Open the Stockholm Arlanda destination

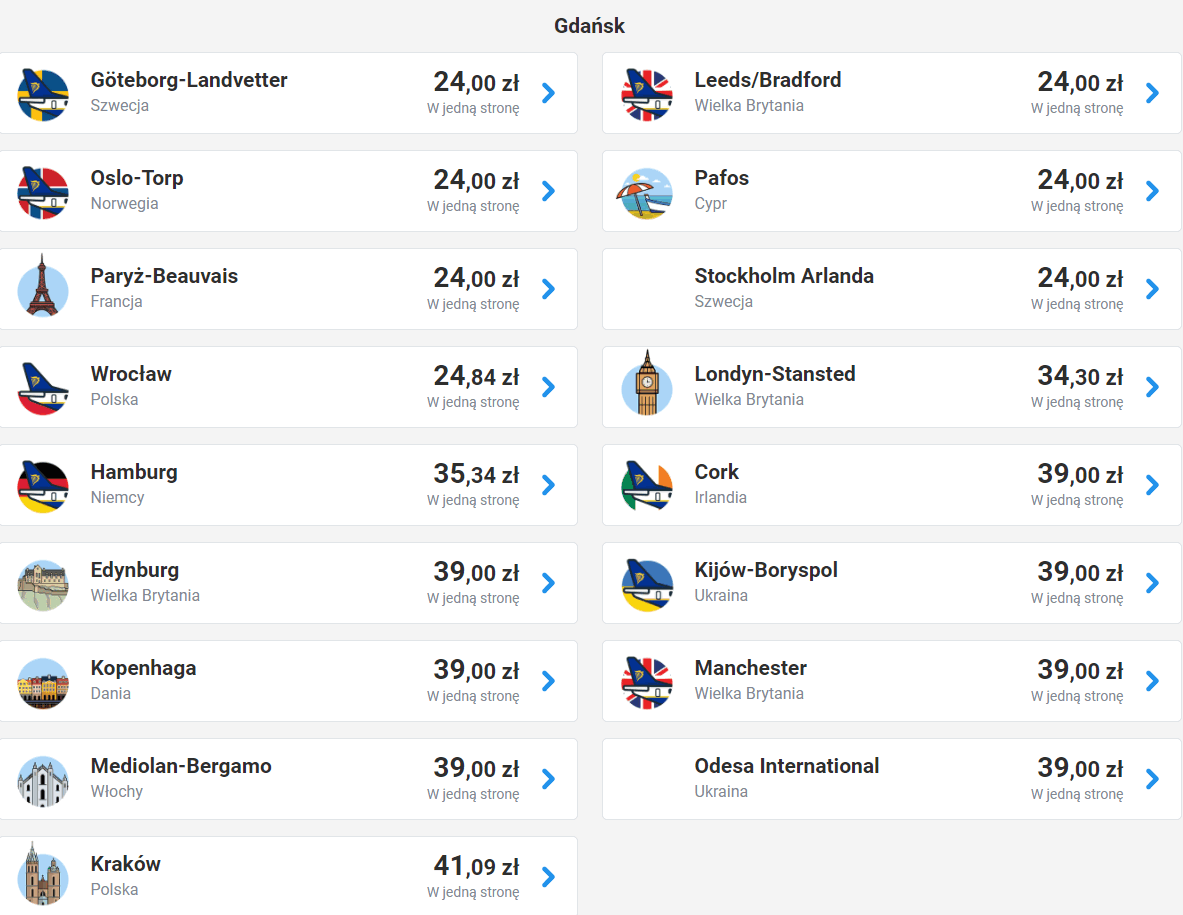[784, 276]
